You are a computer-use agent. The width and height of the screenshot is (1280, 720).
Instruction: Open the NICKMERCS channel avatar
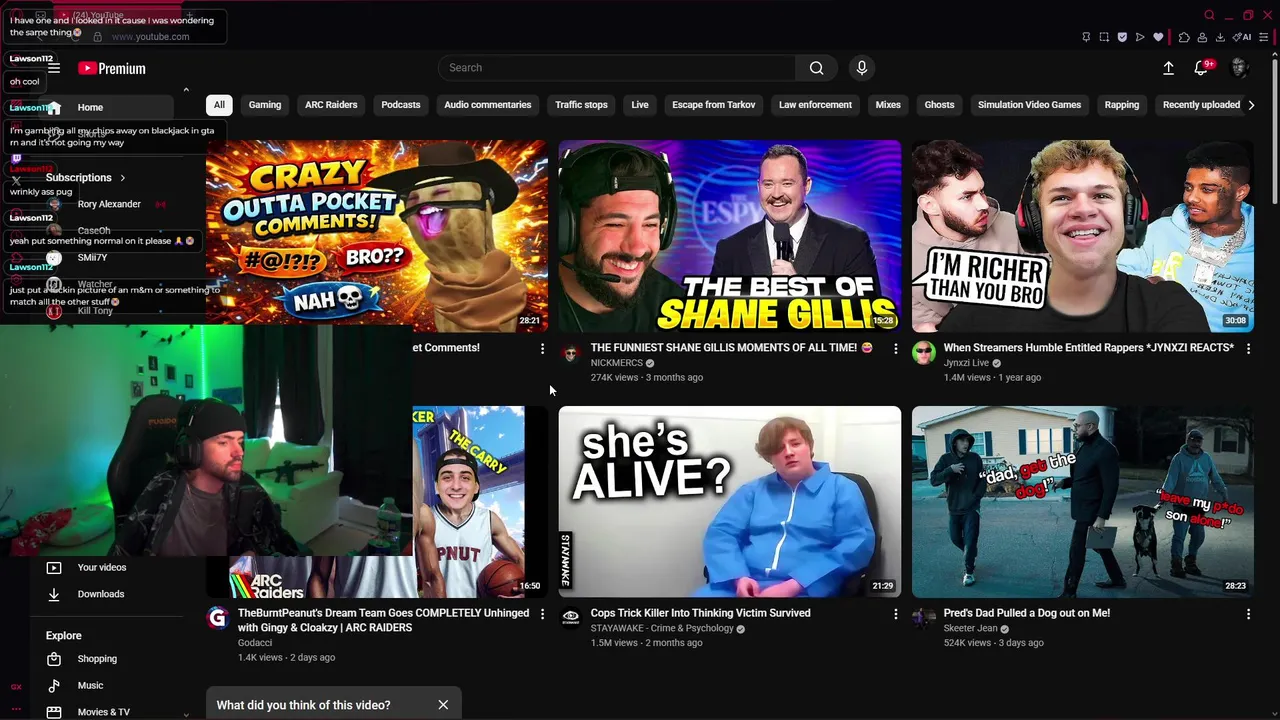(570, 353)
